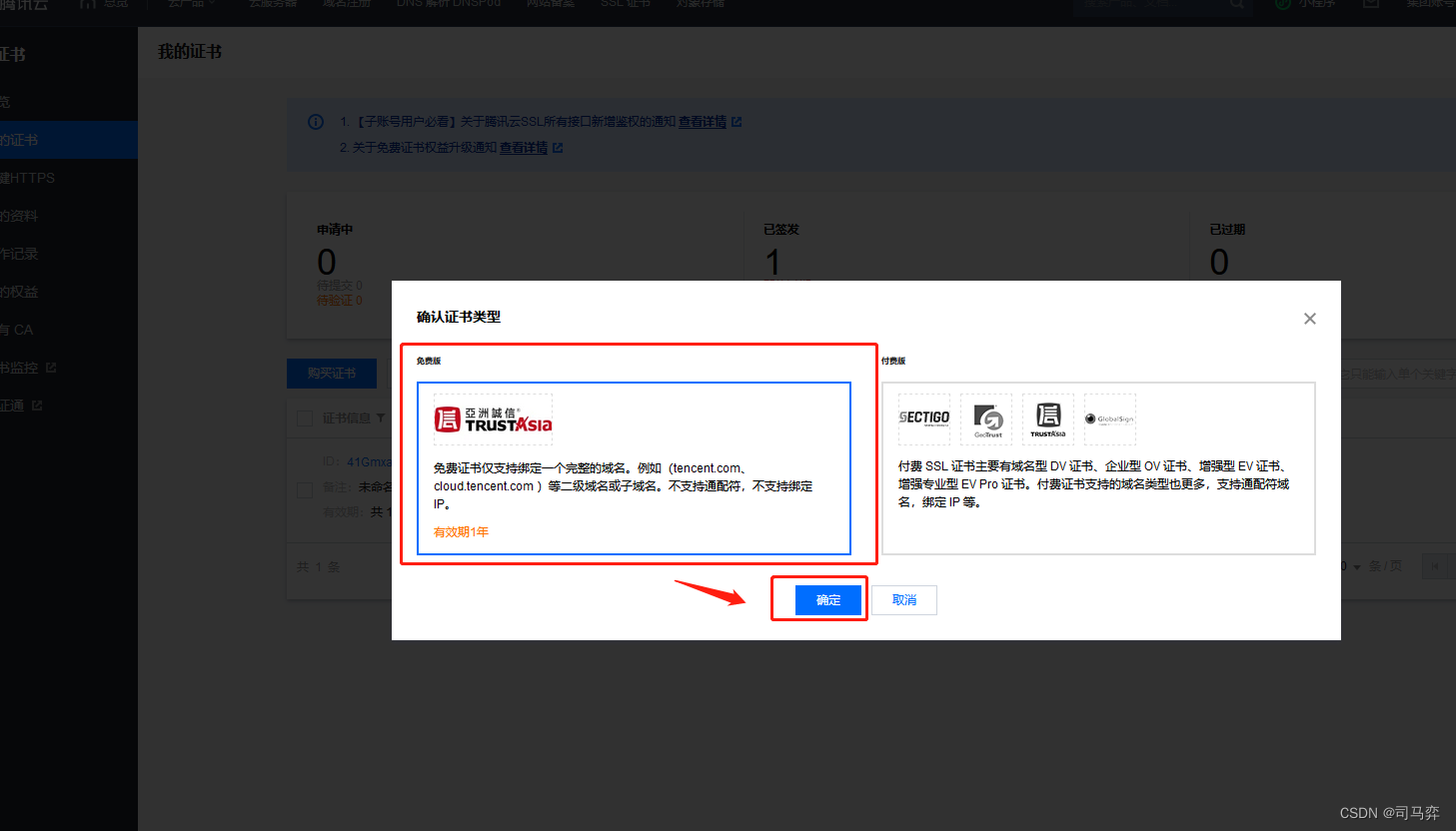Click the GeoTrust brand logo
This screenshot has width=1456, height=831.
986,418
